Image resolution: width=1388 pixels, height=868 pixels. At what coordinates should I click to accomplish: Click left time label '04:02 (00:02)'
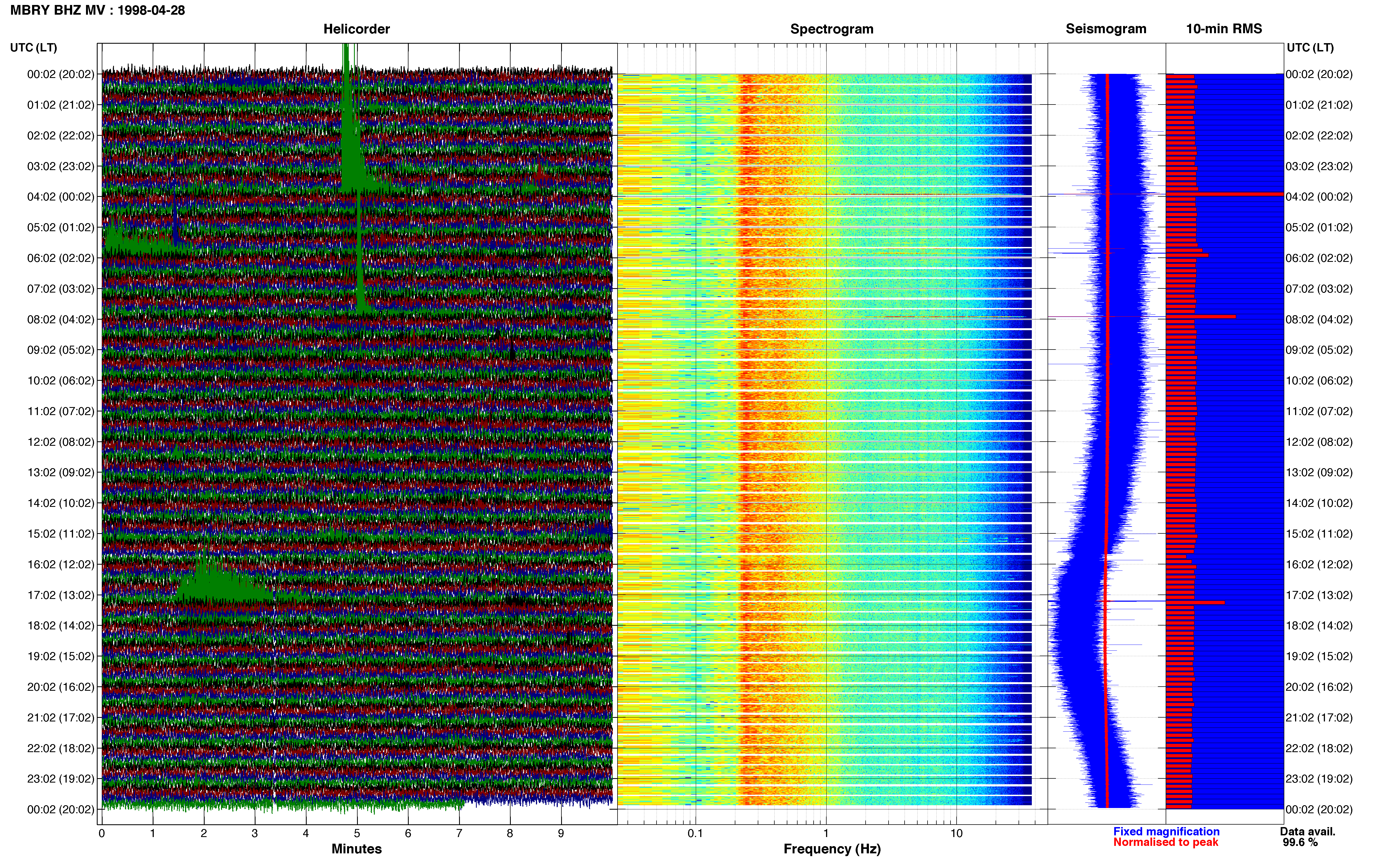[x=60, y=197]
